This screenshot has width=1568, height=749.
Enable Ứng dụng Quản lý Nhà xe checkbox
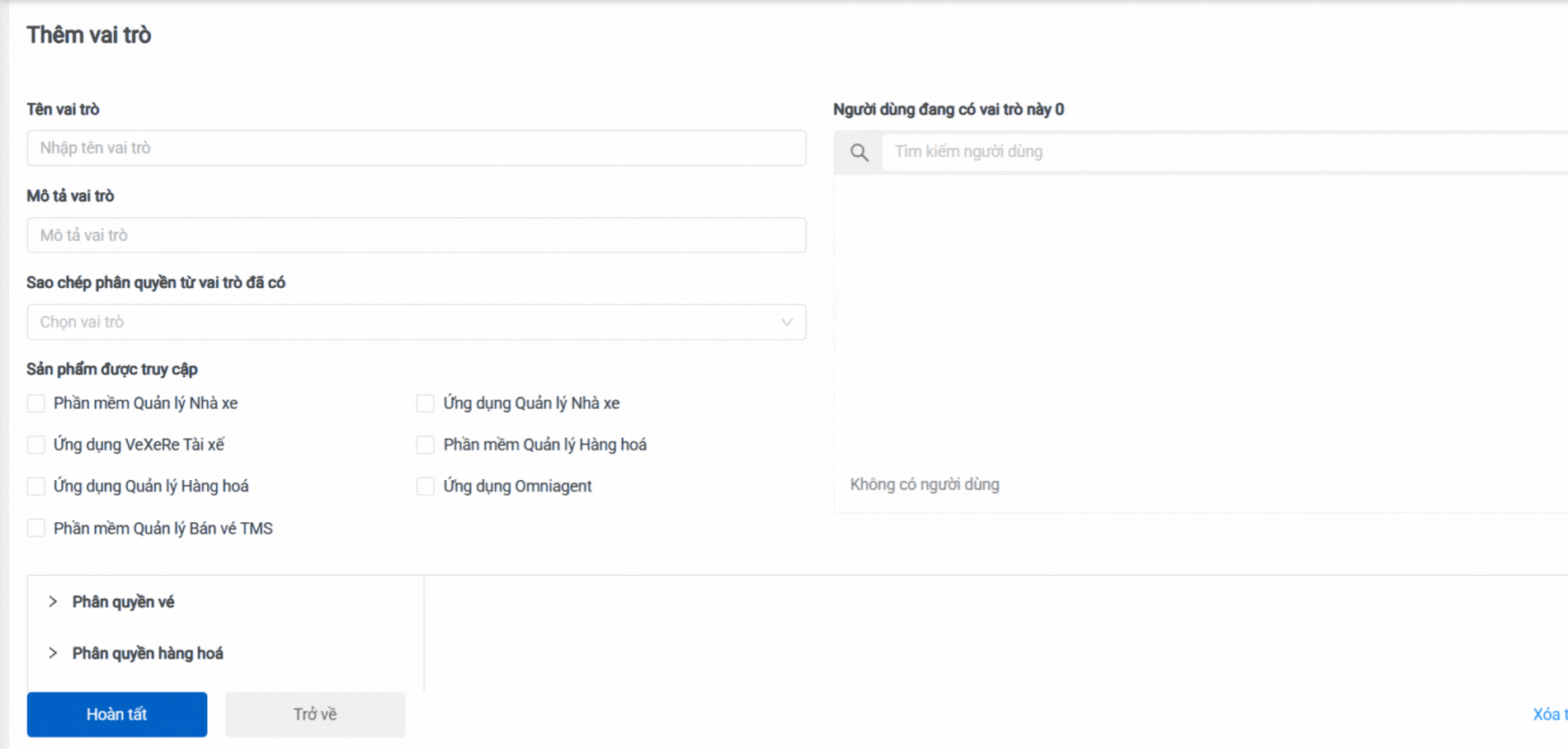tap(426, 403)
